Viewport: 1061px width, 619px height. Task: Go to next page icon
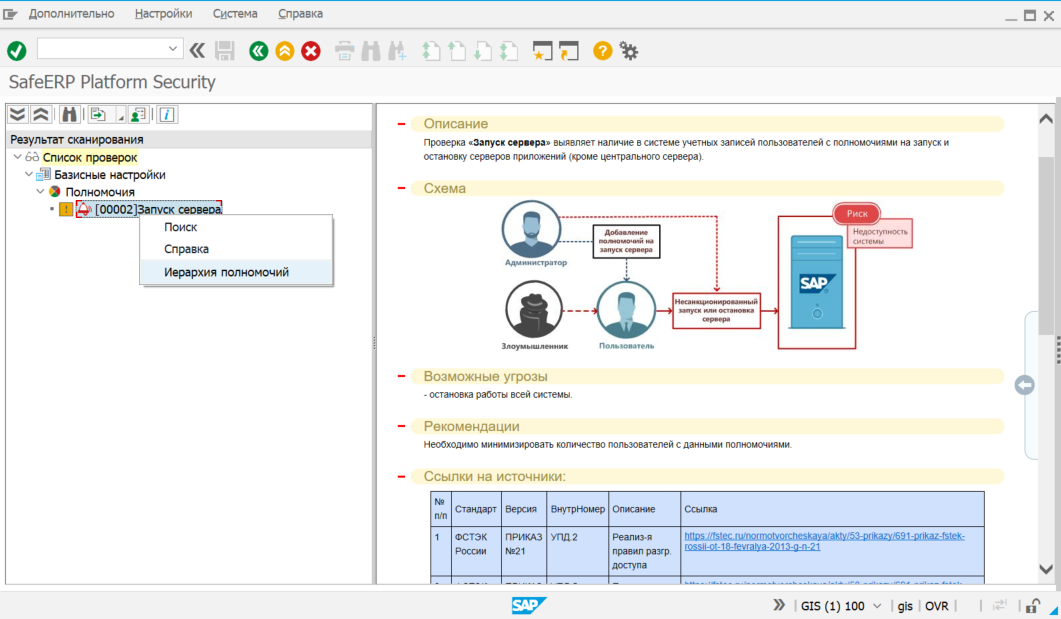[x=483, y=51]
